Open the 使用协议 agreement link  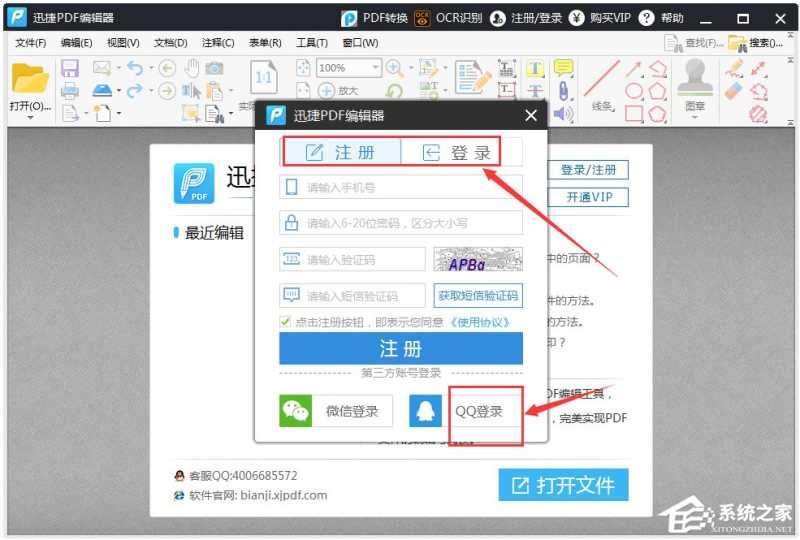click(479, 322)
